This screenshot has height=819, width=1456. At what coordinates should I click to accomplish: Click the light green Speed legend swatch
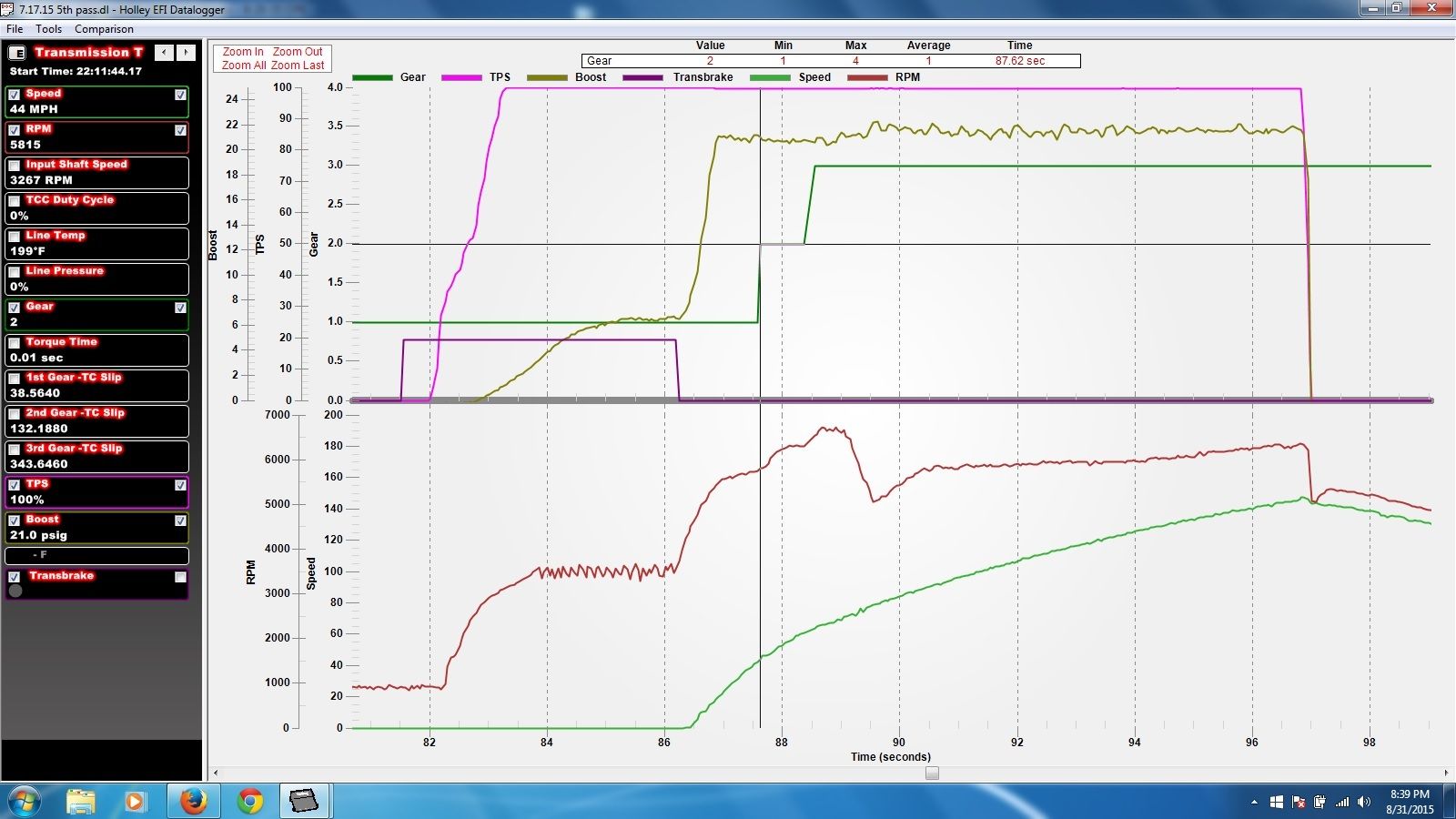point(770,77)
